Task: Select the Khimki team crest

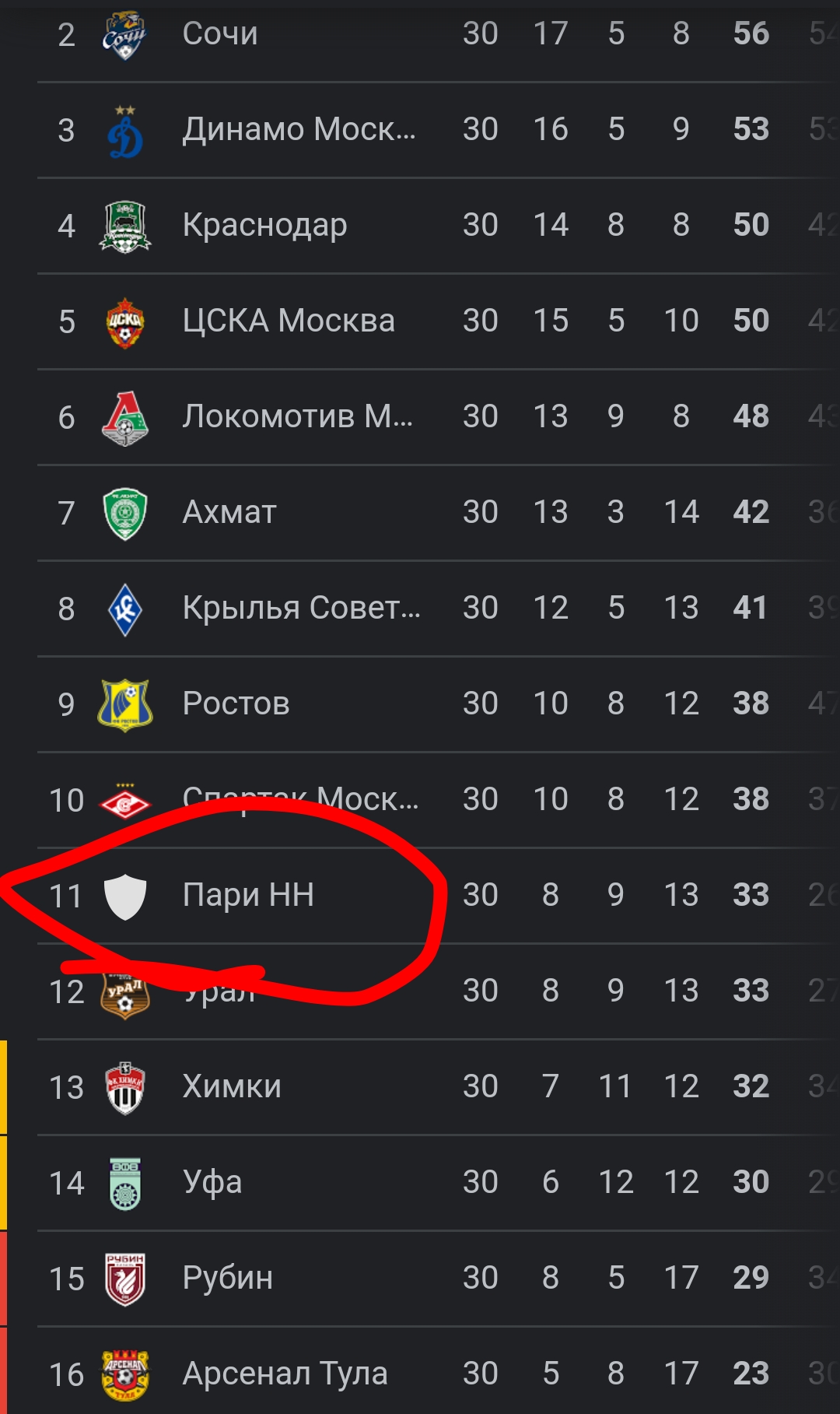Action: [x=124, y=1087]
